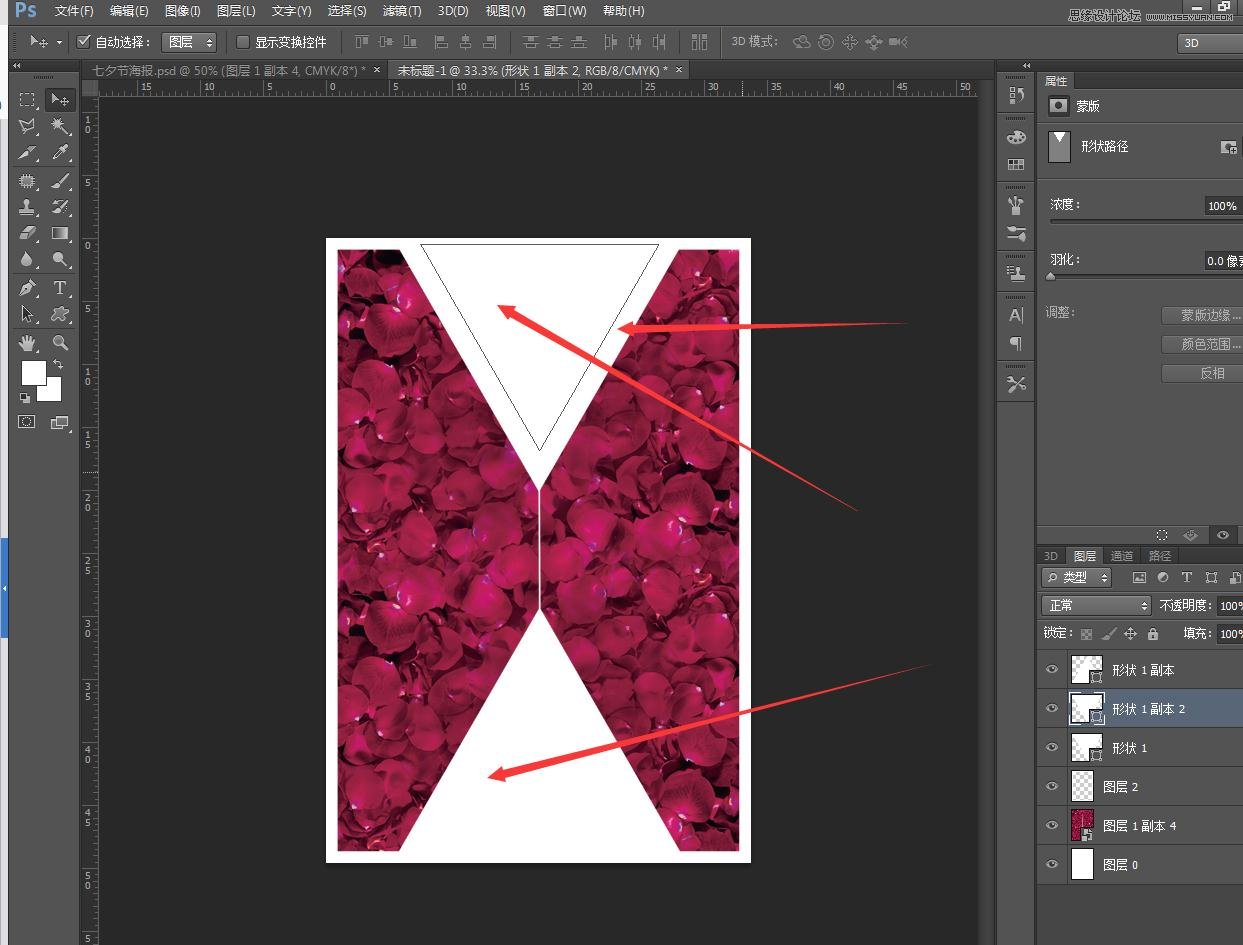
Task: Select the Pen tool
Action: tap(28, 288)
